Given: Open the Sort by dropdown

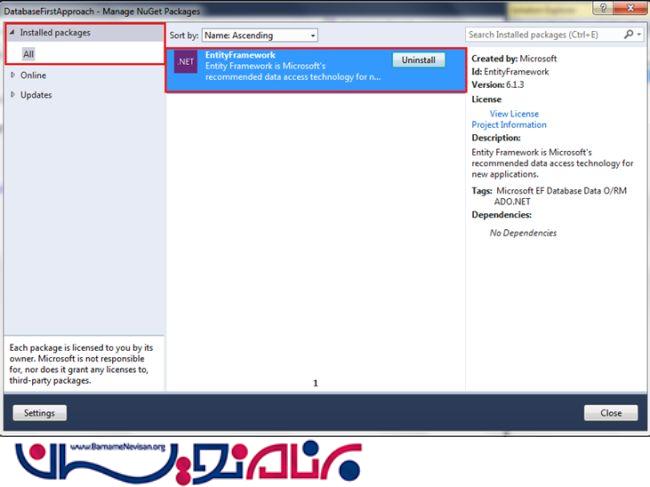Looking at the screenshot, I should (x=260, y=35).
